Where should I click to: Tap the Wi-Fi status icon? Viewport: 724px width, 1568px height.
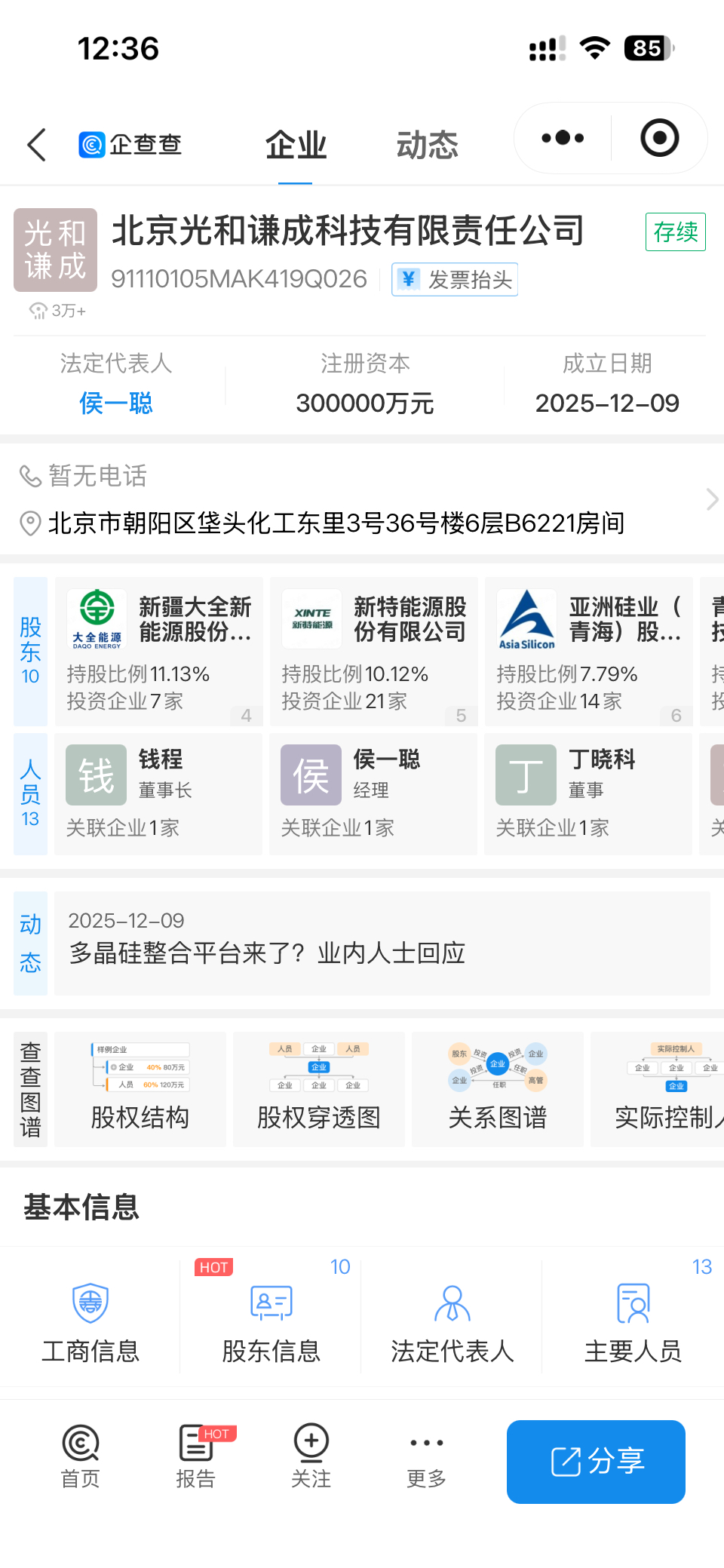[x=595, y=48]
